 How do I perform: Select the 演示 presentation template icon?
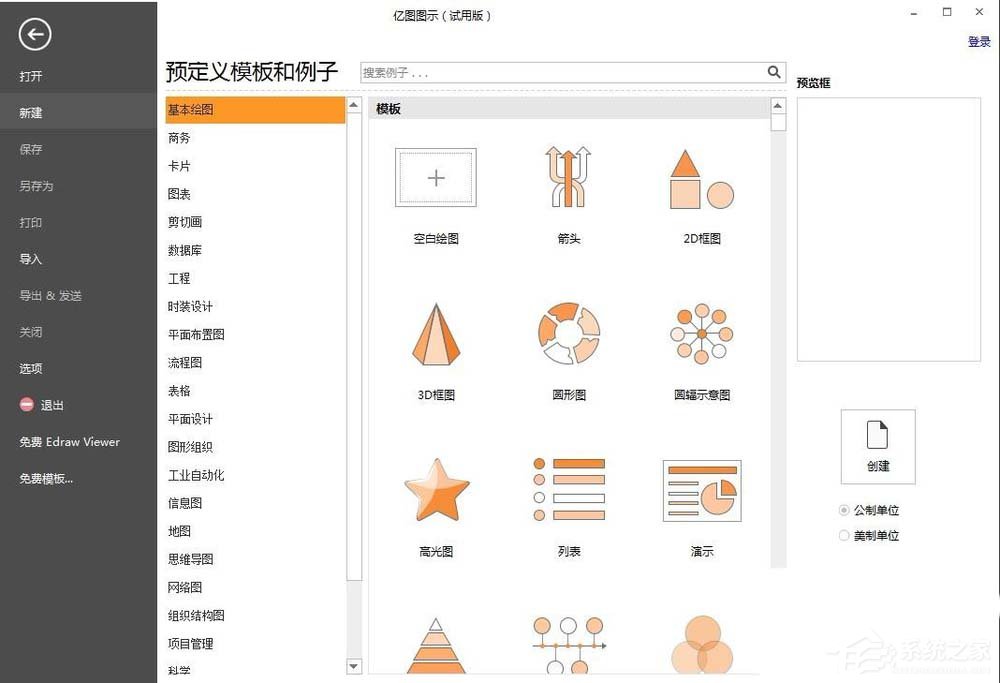(701, 490)
